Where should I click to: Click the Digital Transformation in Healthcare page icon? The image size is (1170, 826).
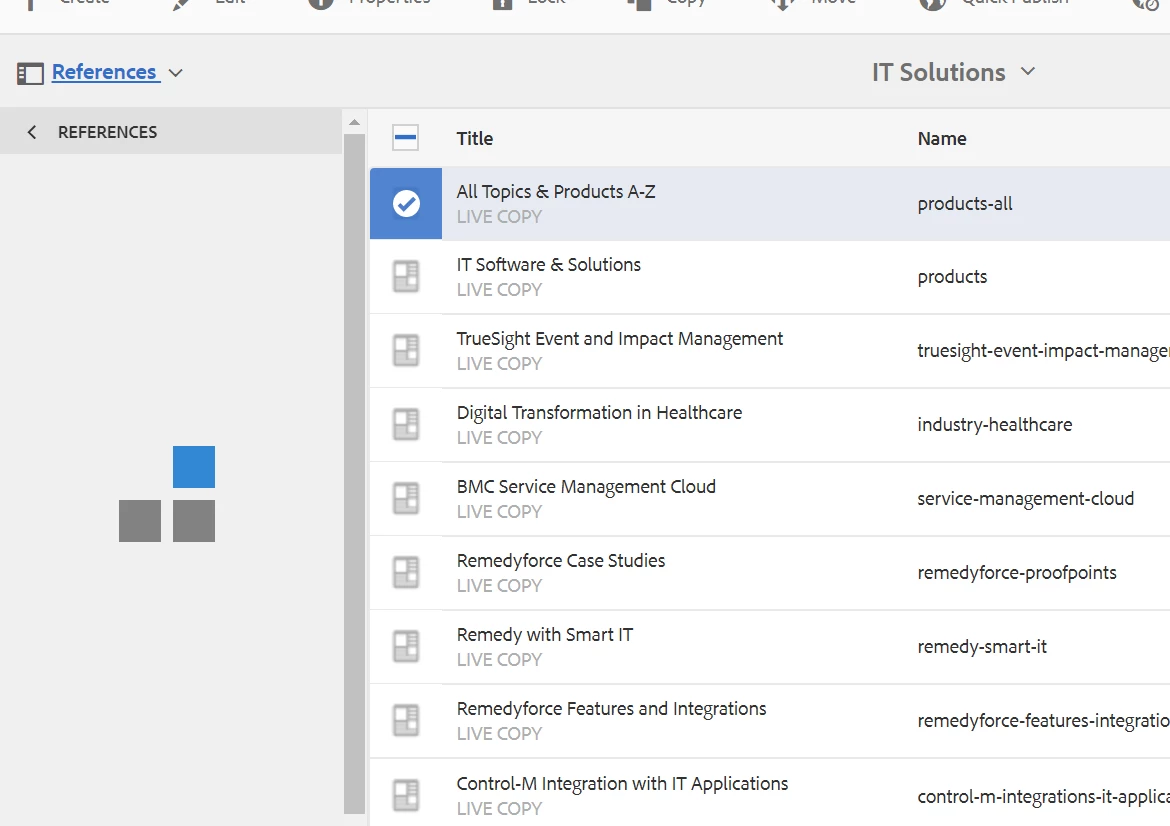click(x=405, y=425)
